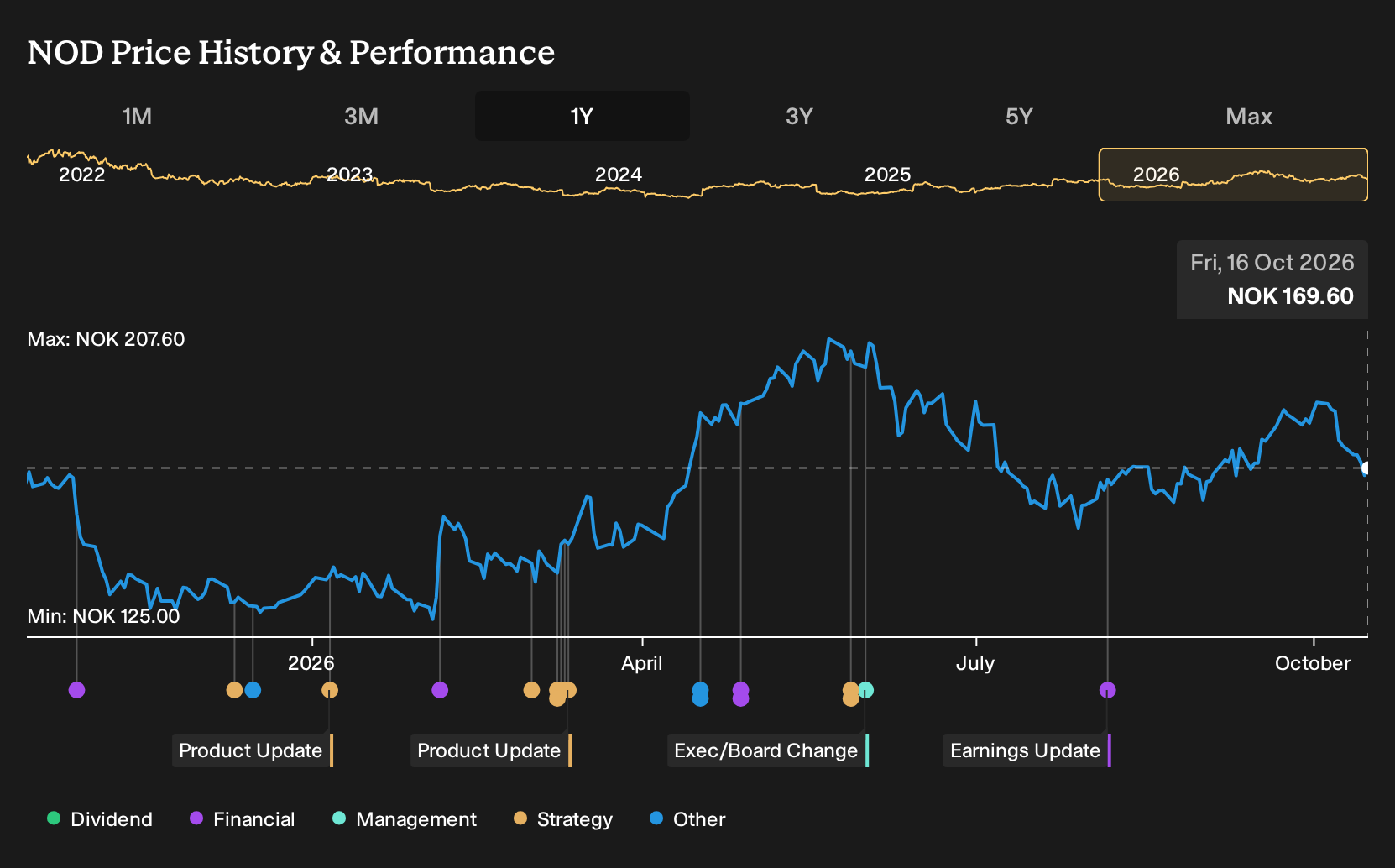Screen dimensions: 1395x868
Task: Click the NOK 169.60 price tooltip
Action: 1272,280
